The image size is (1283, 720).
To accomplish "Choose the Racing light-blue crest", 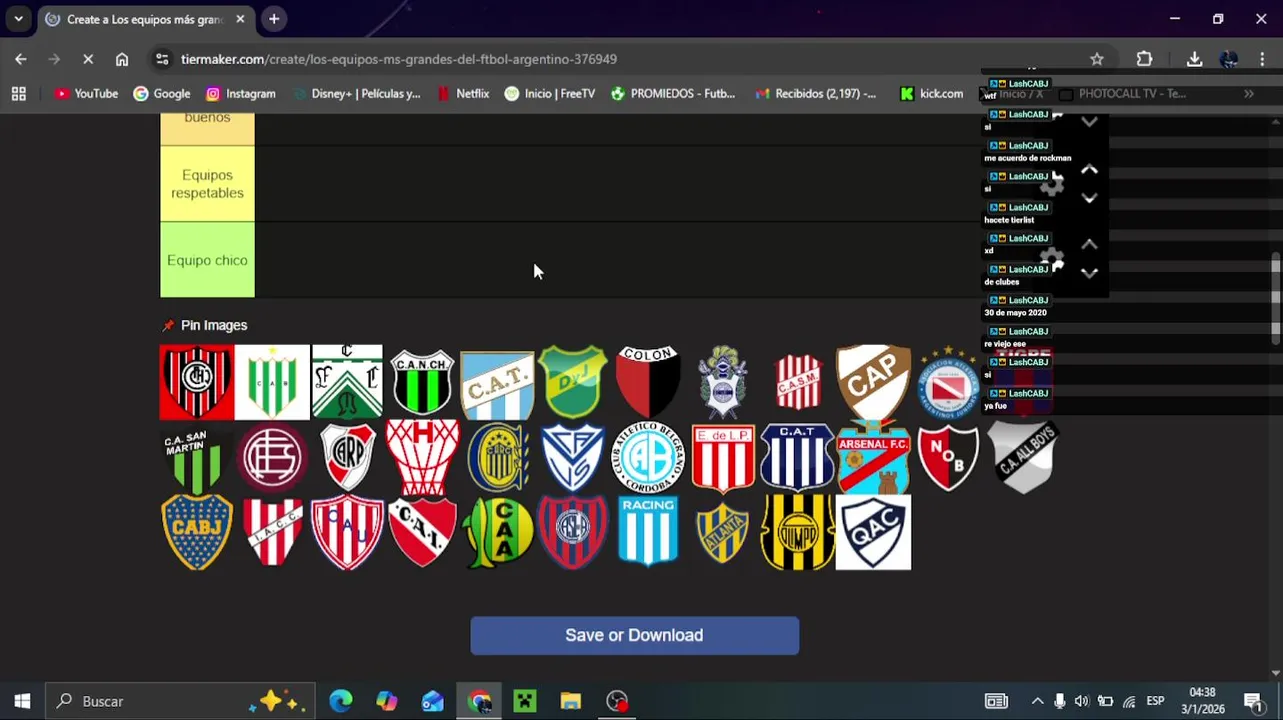I will (648, 532).
